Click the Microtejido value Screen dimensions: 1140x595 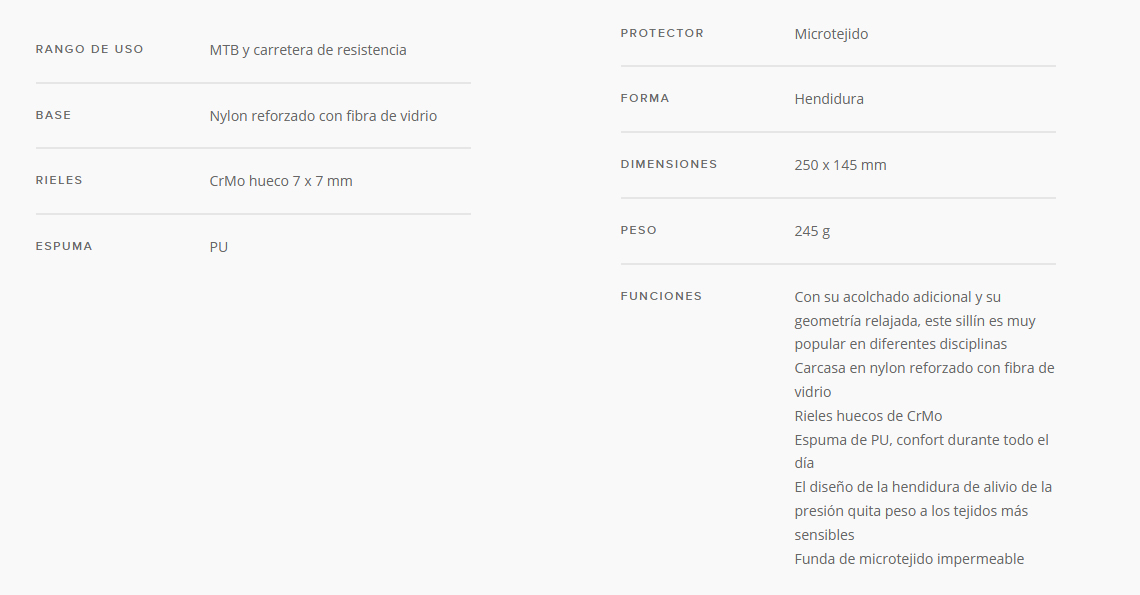click(x=831, y=34)
